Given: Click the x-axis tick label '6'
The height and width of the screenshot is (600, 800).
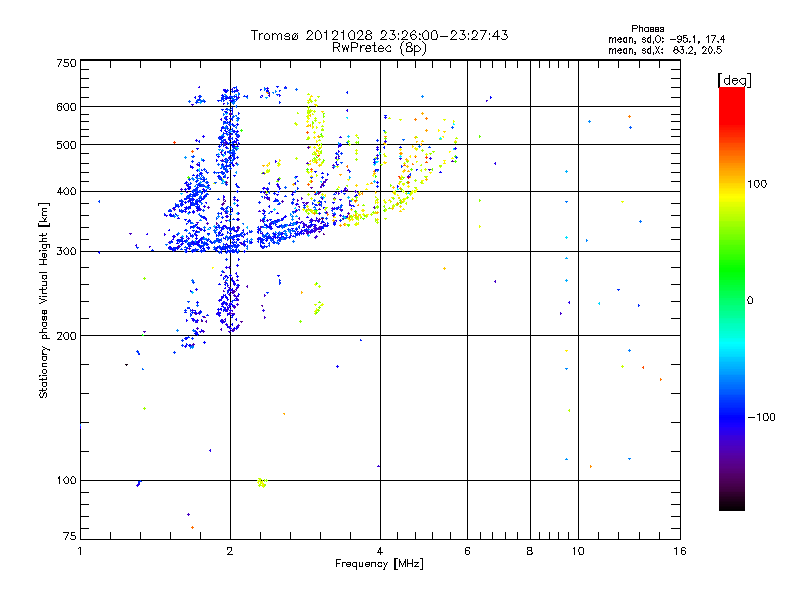Looking at the screenshot, I should [x=467, y=551].
